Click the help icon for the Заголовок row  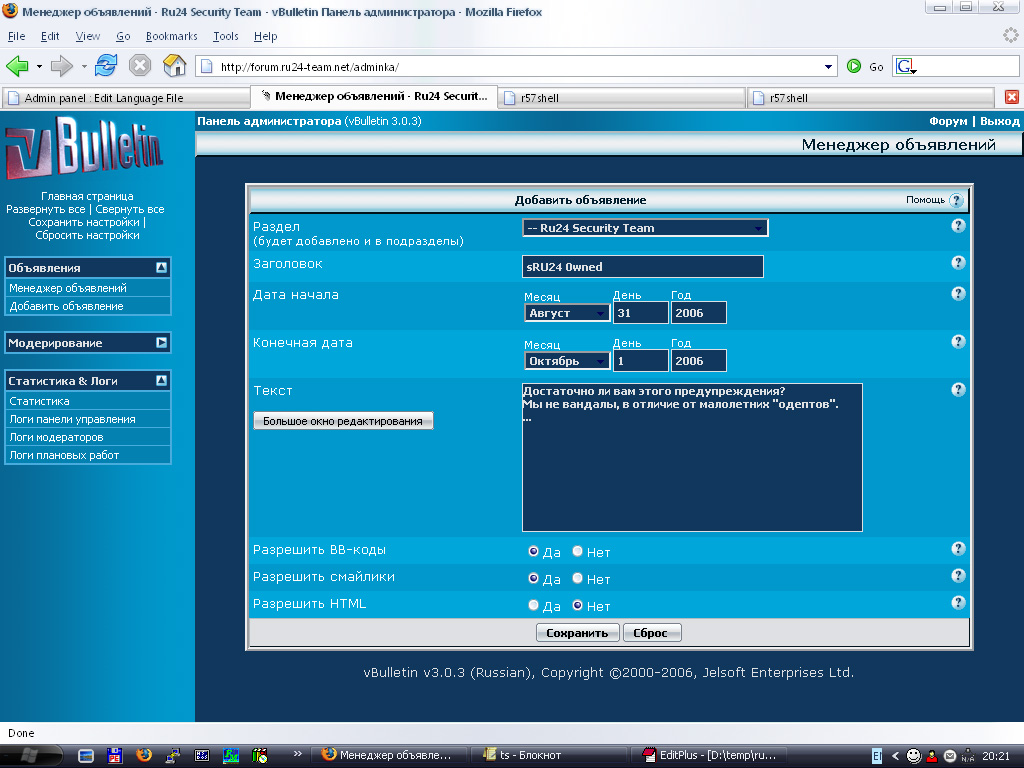point(958,263)
